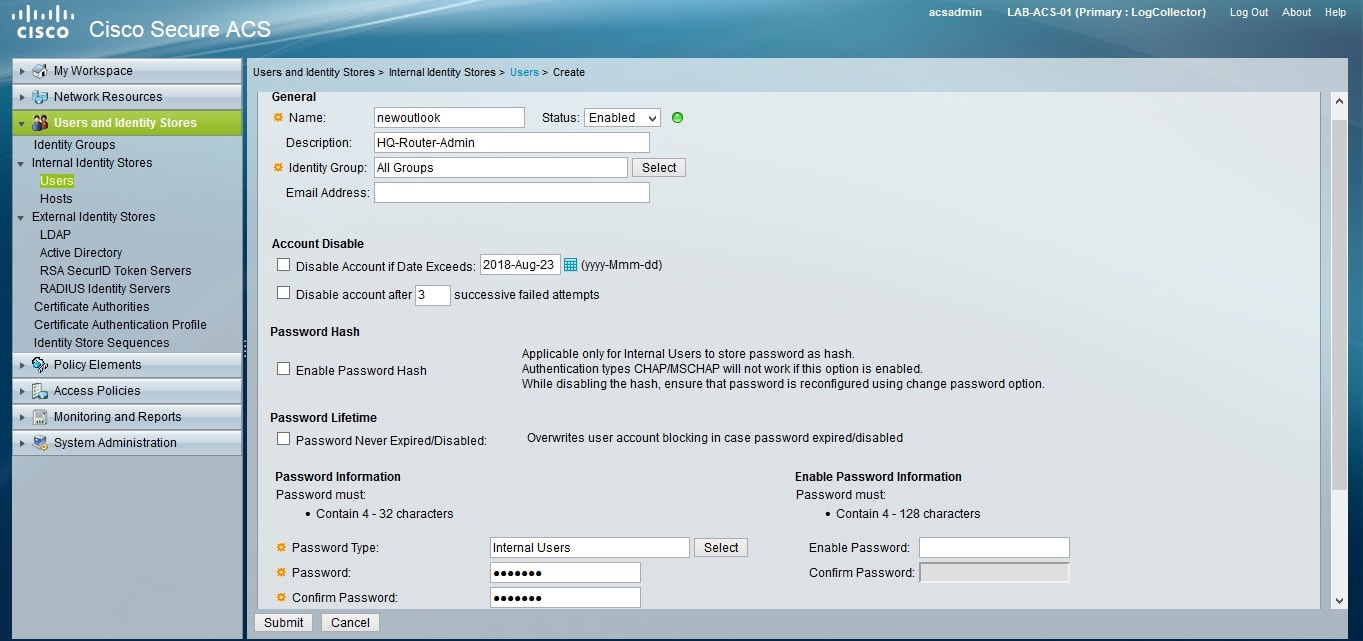Enable Disable Account if Date Exceeds checkbox
The image size is (1363, 641).
click(x=284, y=265)
